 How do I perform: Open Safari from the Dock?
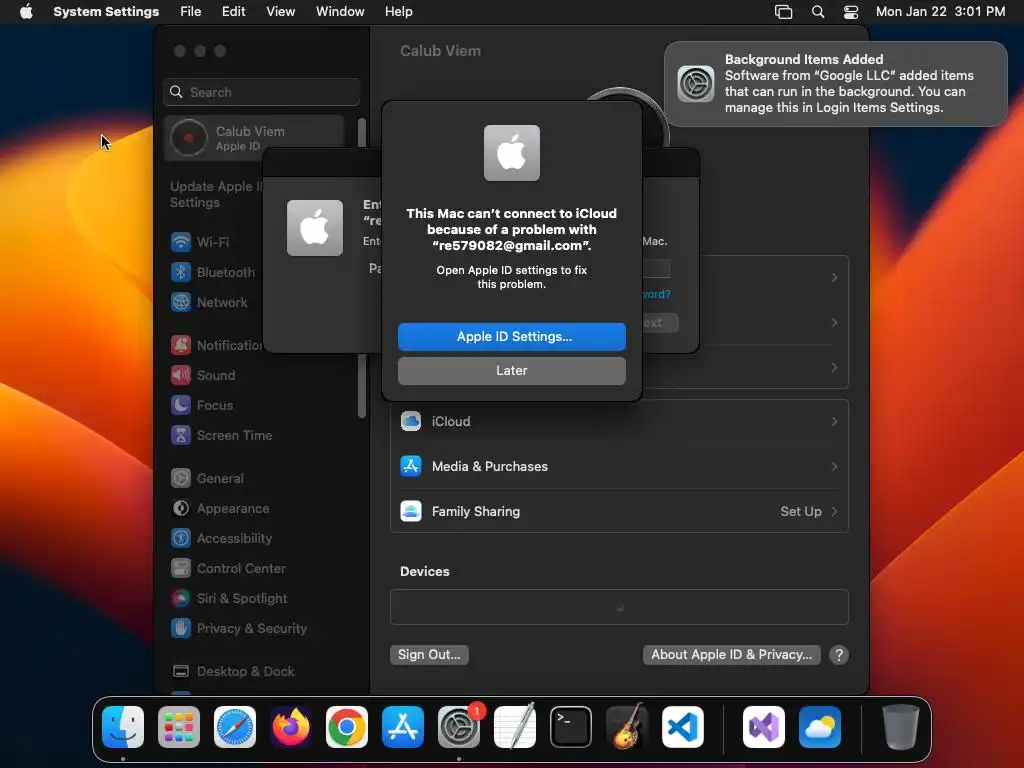[235, 727]
